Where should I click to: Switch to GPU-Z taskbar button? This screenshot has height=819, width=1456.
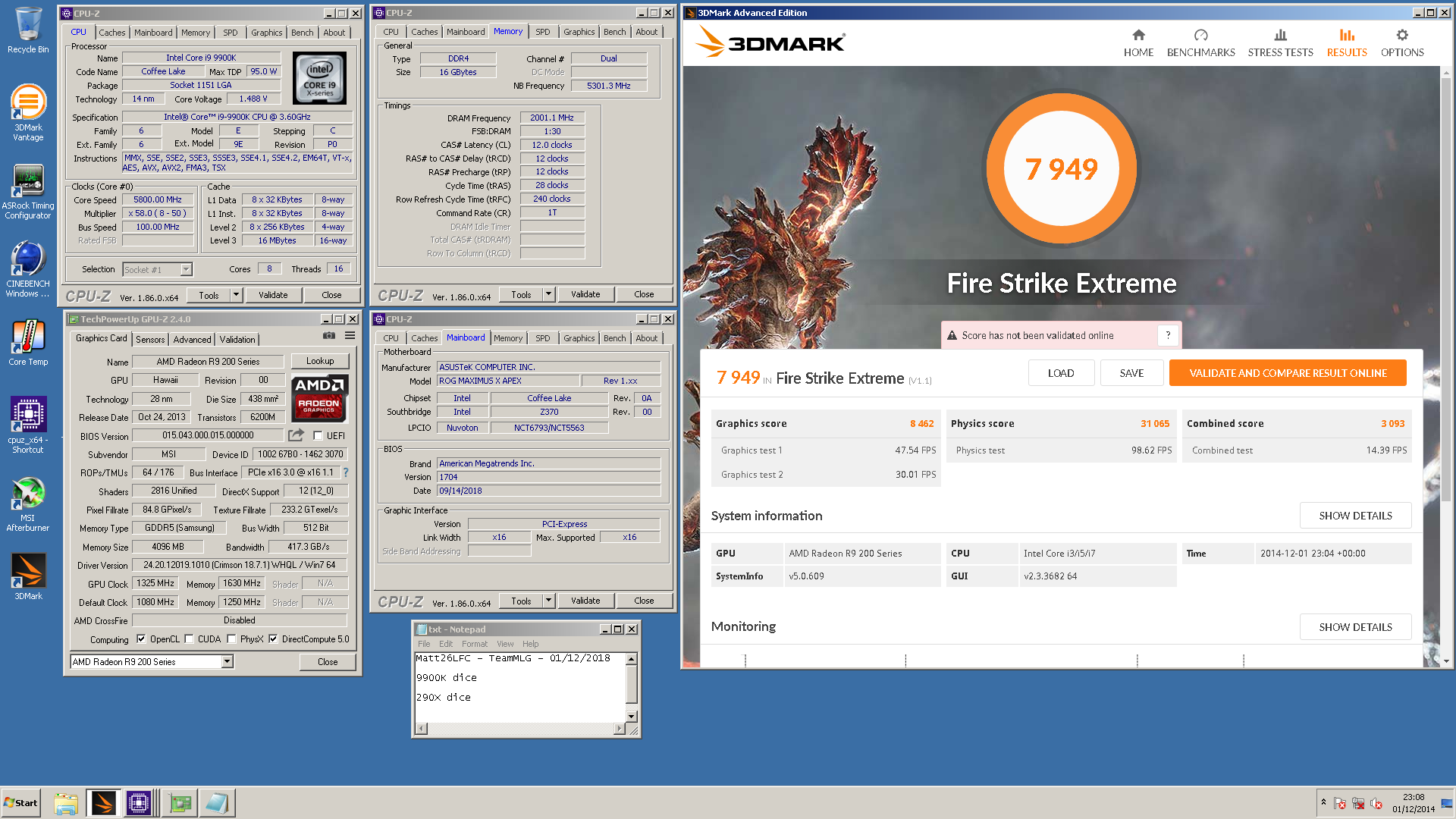click(180, 803)
